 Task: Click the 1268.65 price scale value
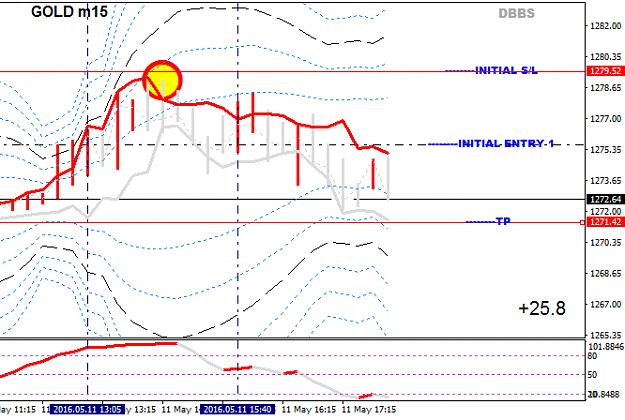605,274
